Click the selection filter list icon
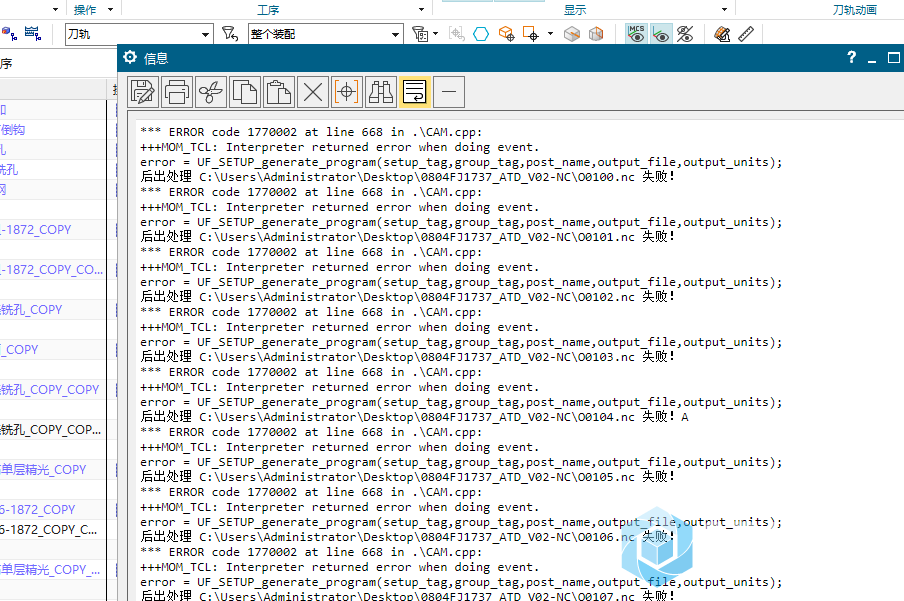 coord(420,34)
